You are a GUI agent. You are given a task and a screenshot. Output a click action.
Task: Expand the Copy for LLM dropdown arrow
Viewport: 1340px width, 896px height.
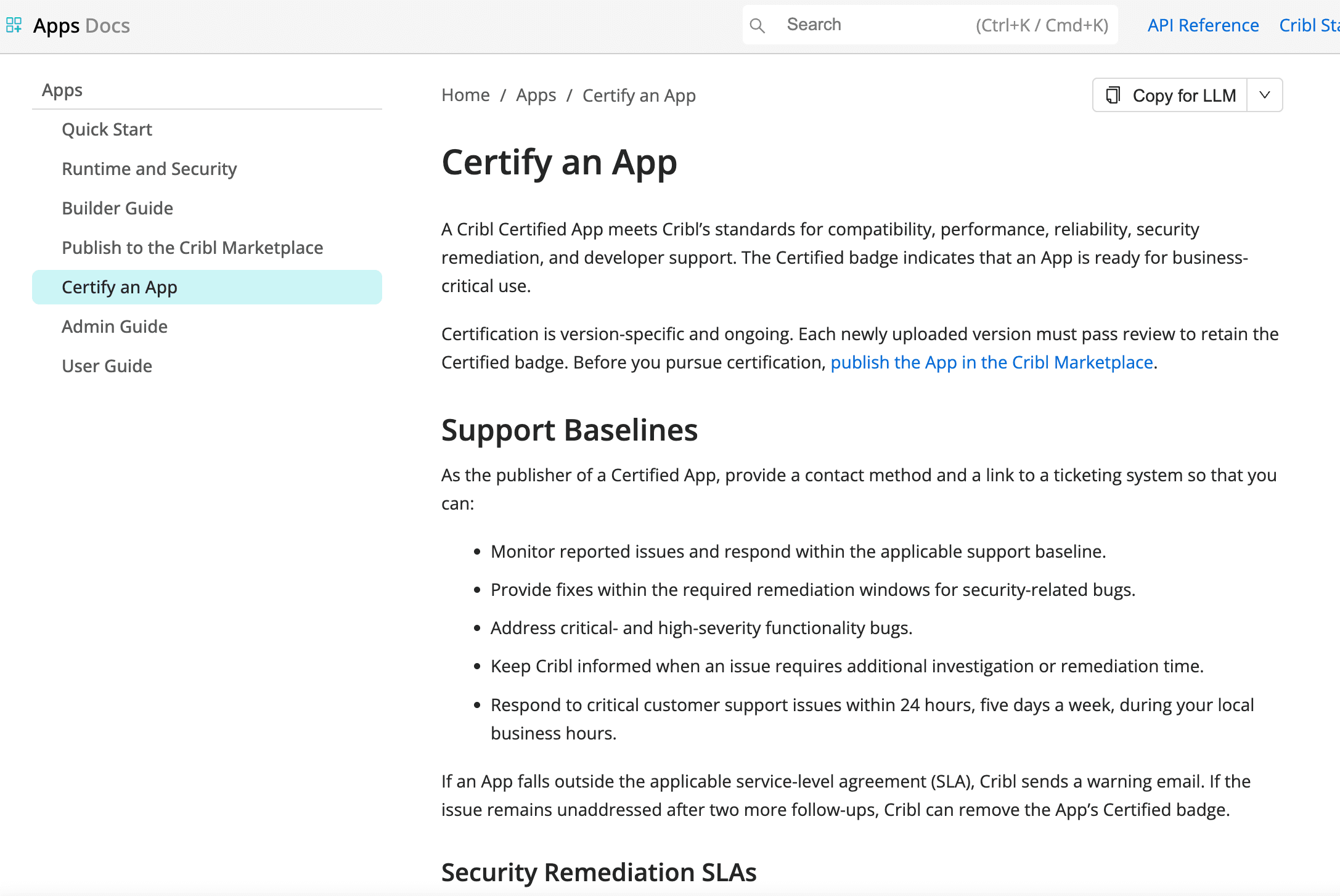click(x=1265, y=95)
